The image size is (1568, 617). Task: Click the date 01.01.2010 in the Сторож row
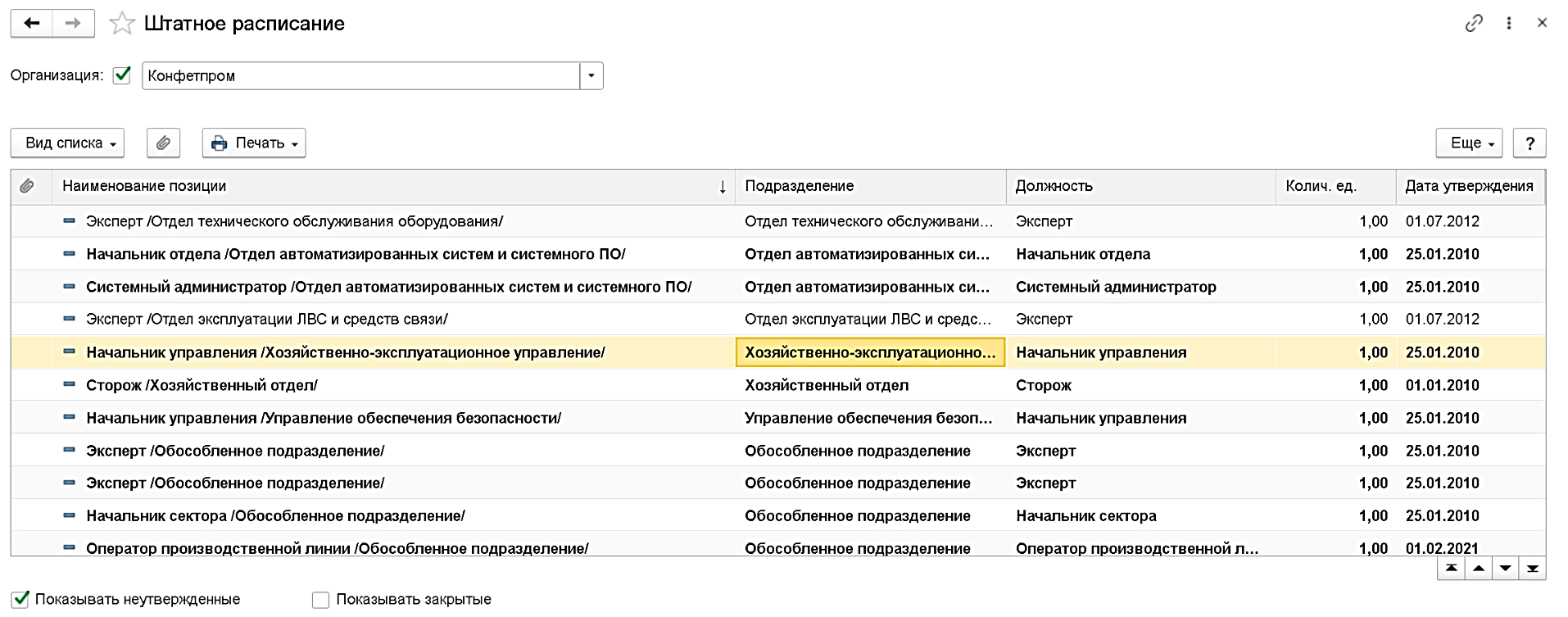(x=1442, y=385)
